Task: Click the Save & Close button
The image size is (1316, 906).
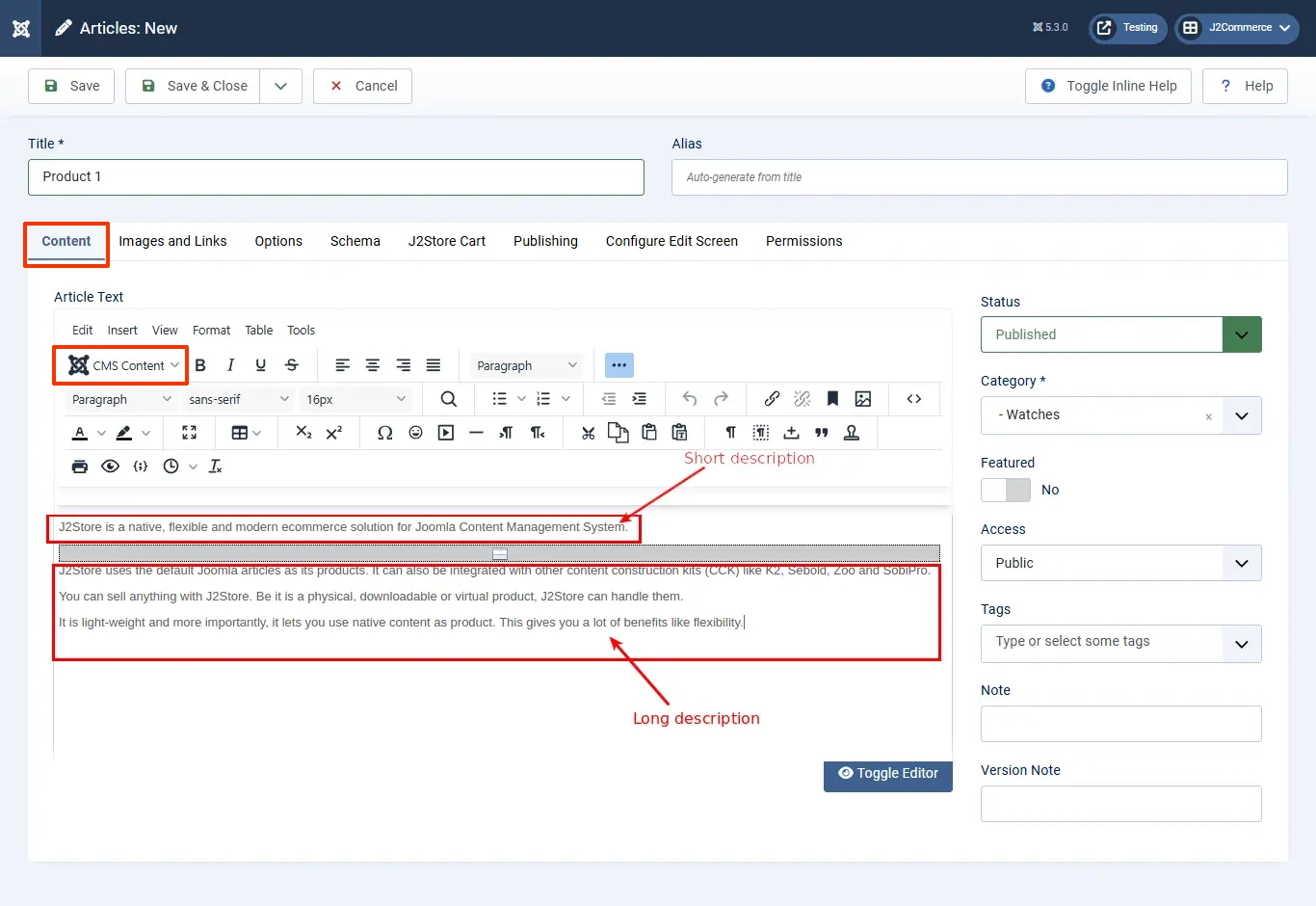Action: pos(193,86)
